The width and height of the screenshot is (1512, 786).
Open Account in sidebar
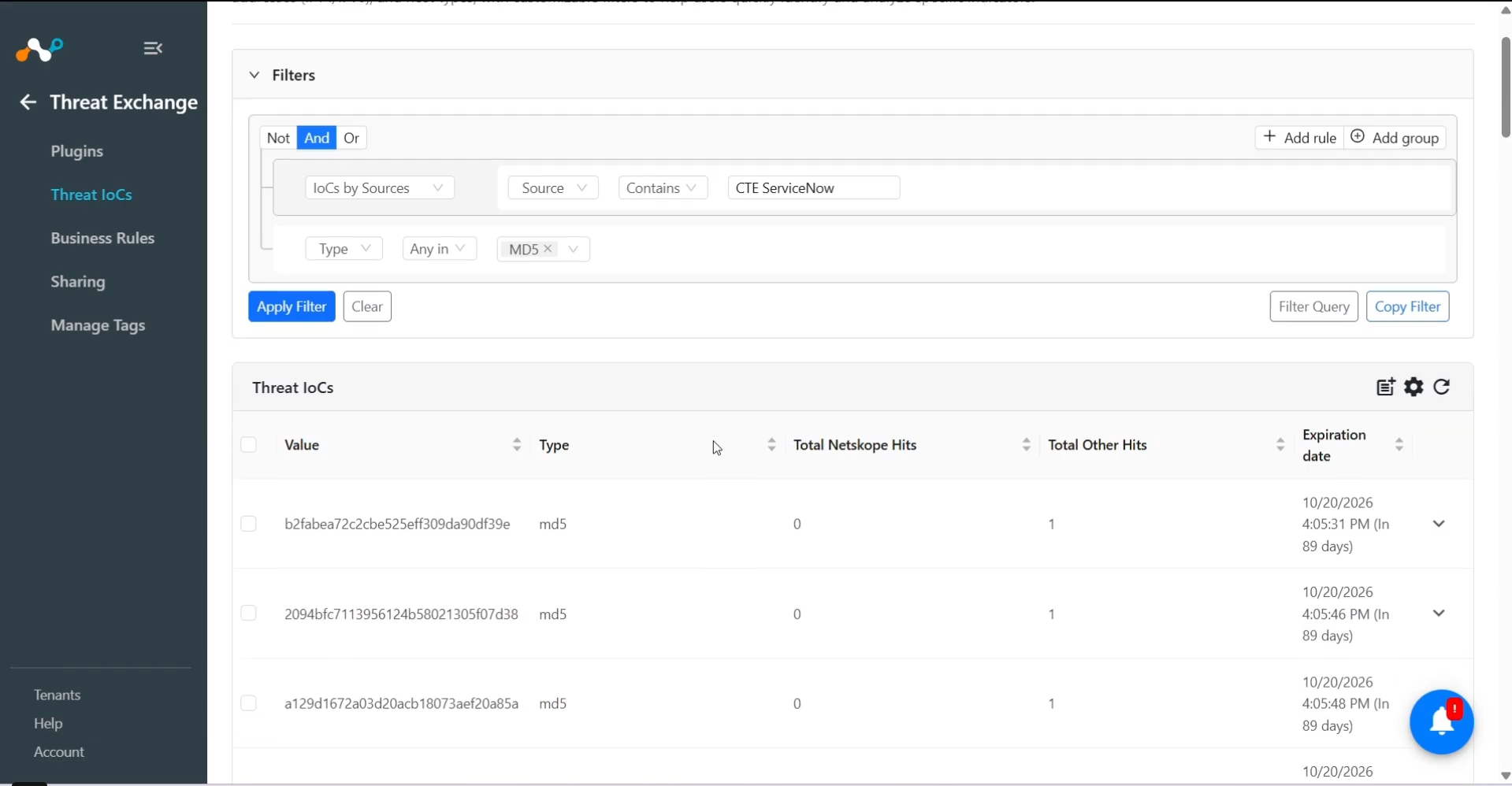click(x=59, y=752)
